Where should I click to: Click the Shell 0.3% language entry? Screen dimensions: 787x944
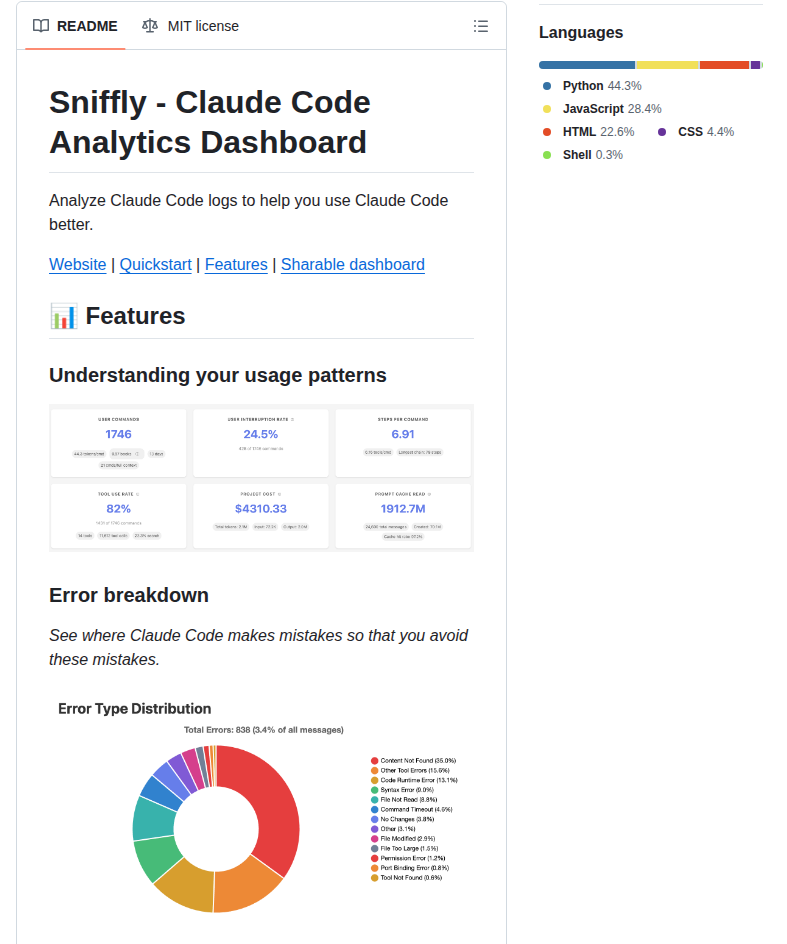tap(583, 155)
